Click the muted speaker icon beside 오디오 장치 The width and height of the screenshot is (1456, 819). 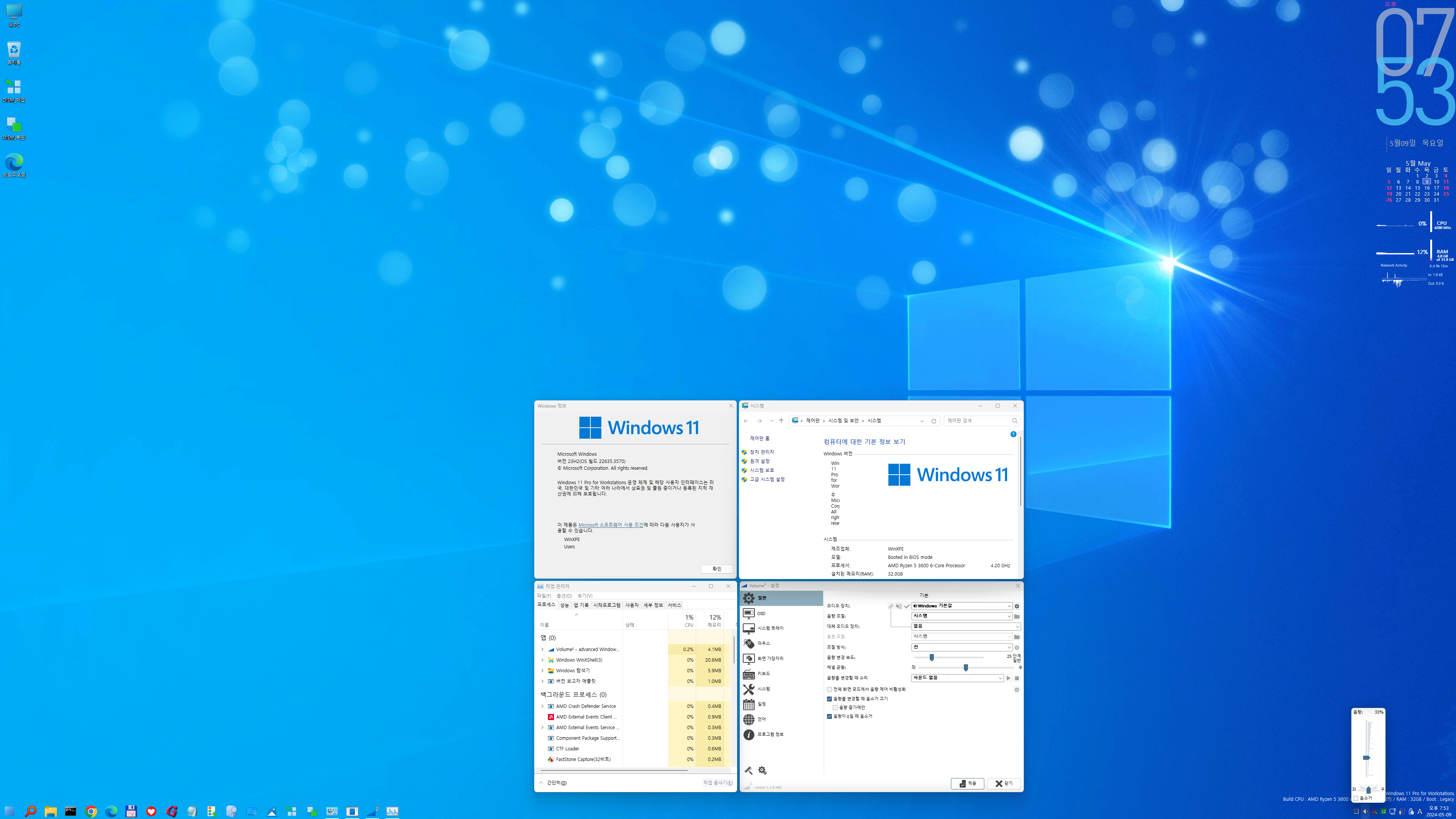899,606
